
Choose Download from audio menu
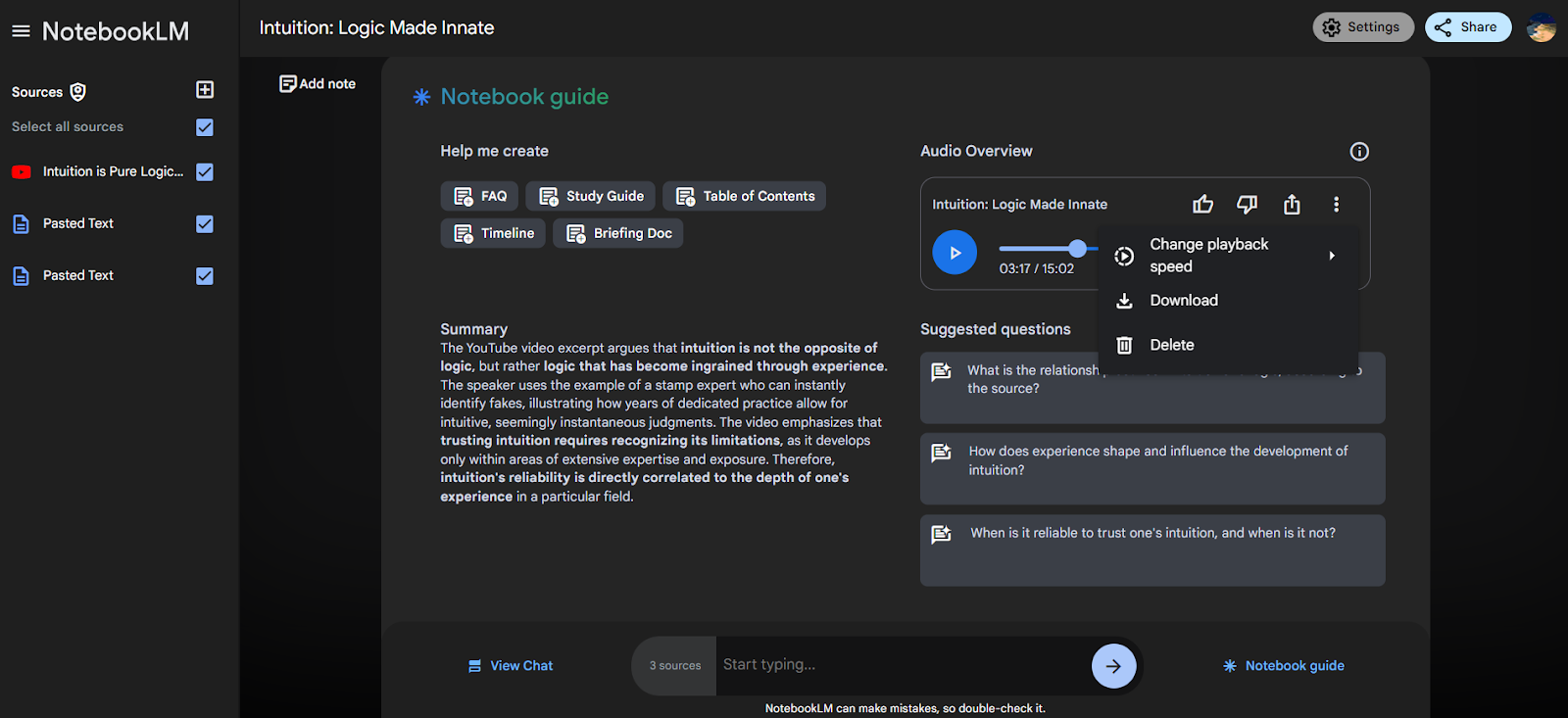pos(1228,301)
